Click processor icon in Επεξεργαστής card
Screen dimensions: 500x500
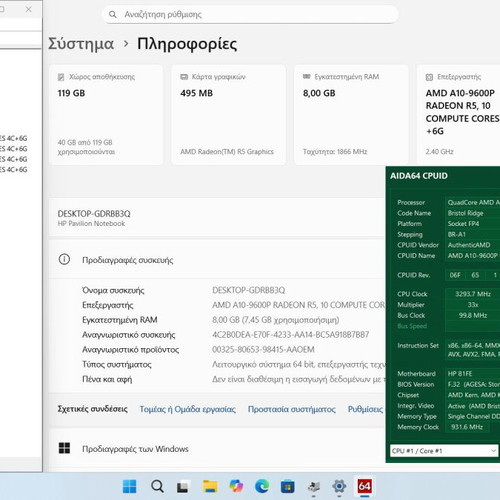(x=429, y=77)
